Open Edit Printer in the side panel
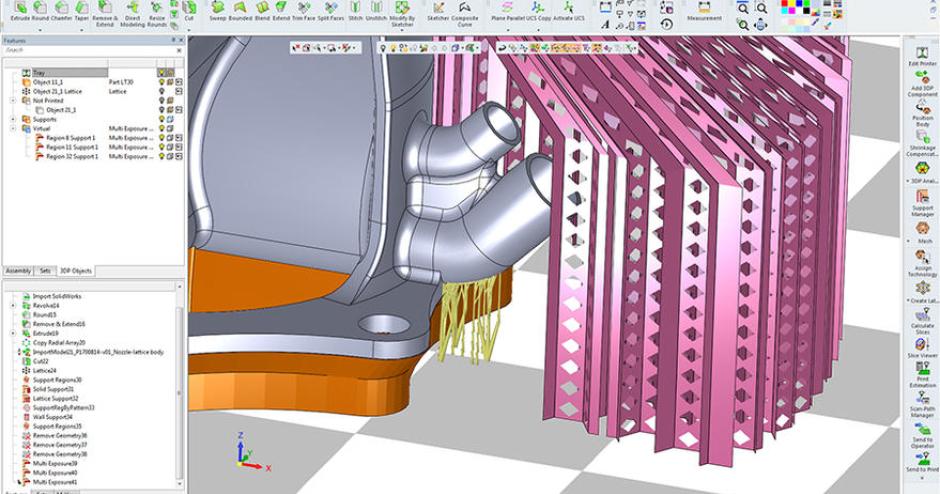This screenshot has width=940, height=494. 922,56
